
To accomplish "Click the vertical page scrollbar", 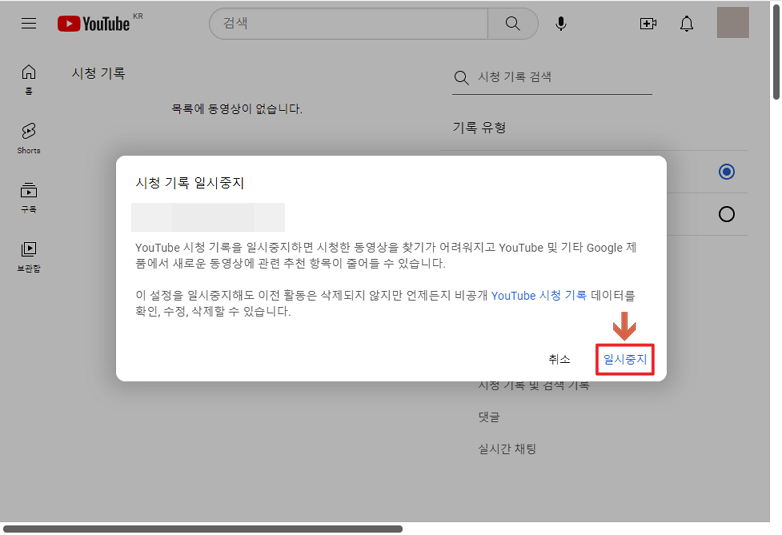I will pyautogui.click(x=776, y=51).
